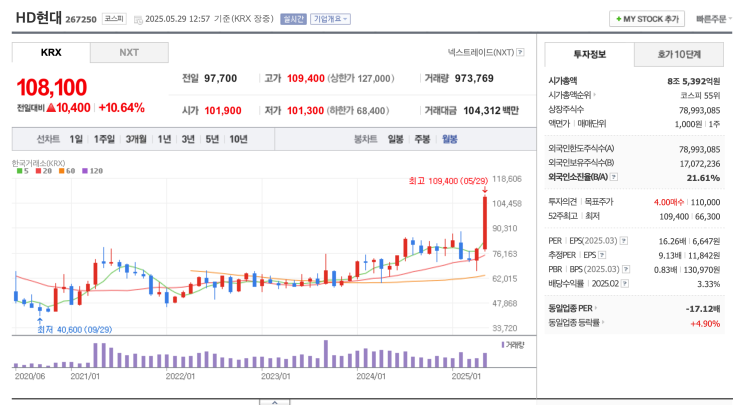The width and height of the screenshot is (743, 405).
Task: Click the purple 120-day moving average swatch
Action: coord(85,171)
